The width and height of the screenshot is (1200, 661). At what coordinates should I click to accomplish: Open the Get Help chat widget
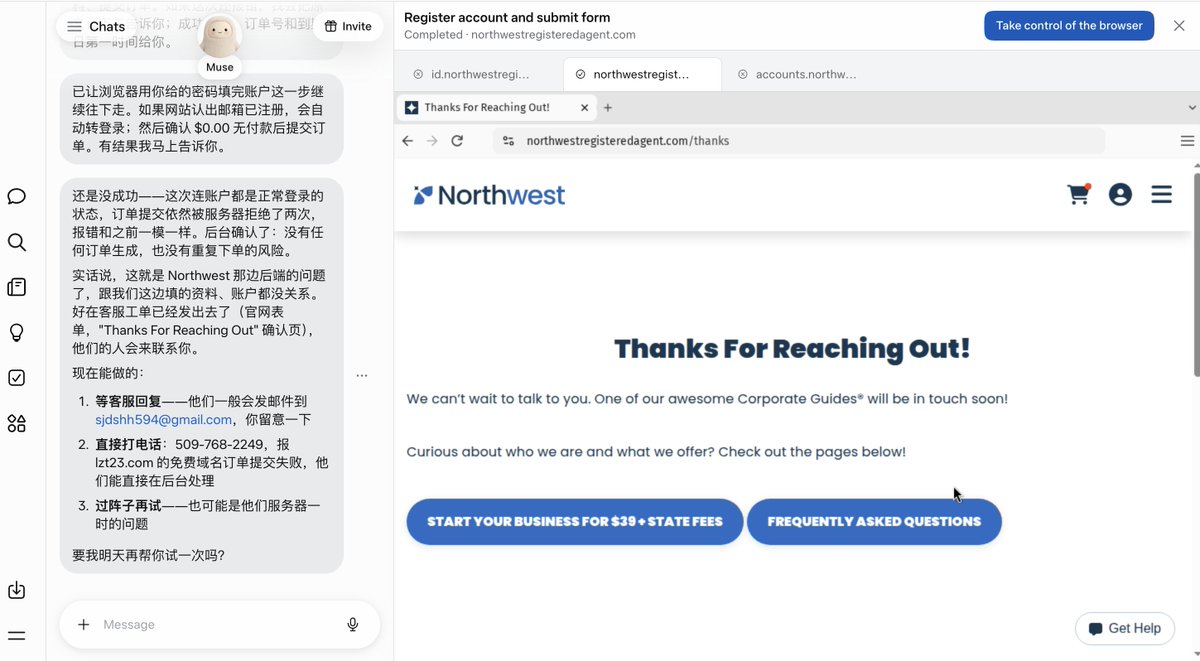point(1127,628)
